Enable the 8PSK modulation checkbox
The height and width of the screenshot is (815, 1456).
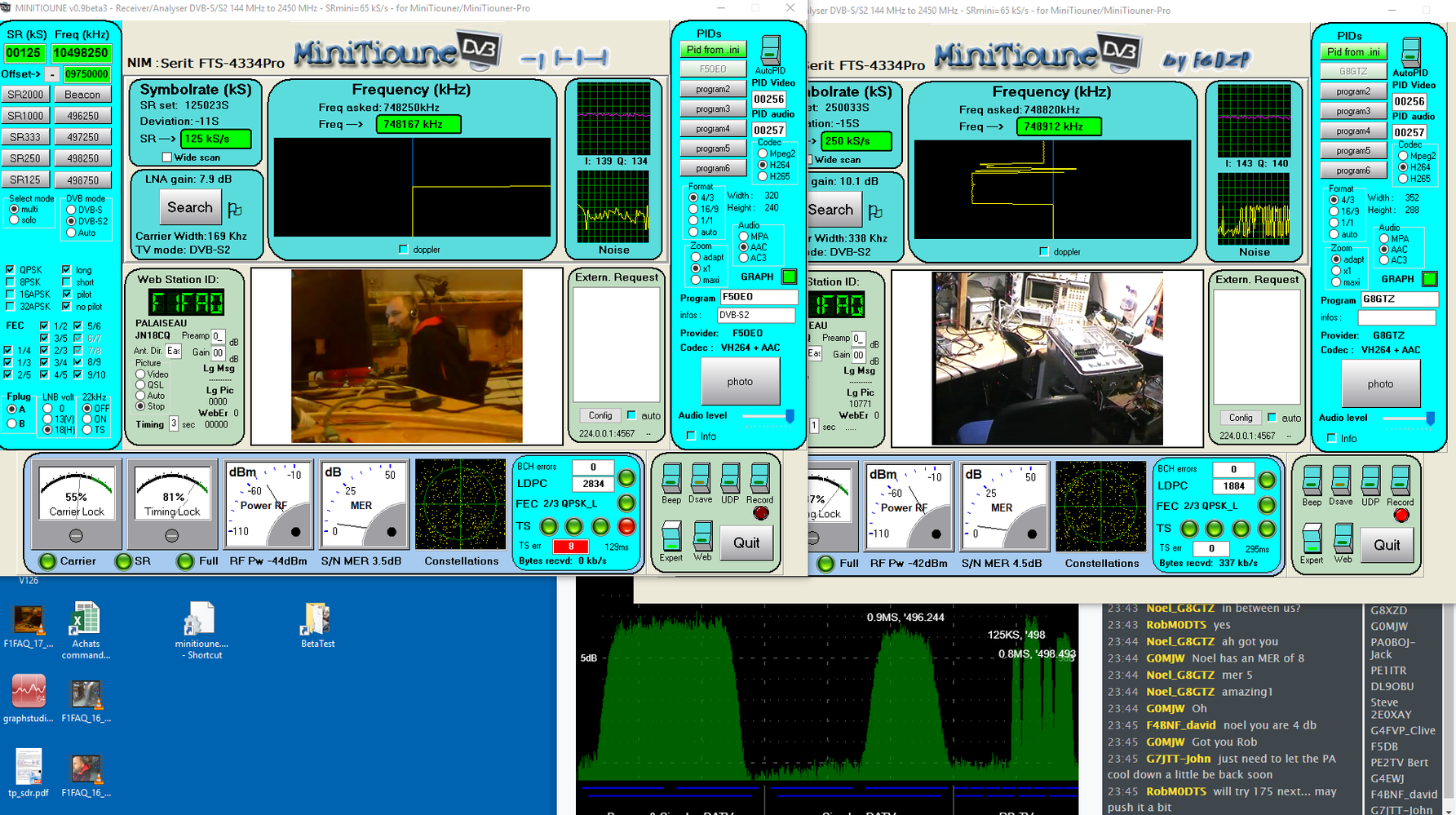[10, 282]
